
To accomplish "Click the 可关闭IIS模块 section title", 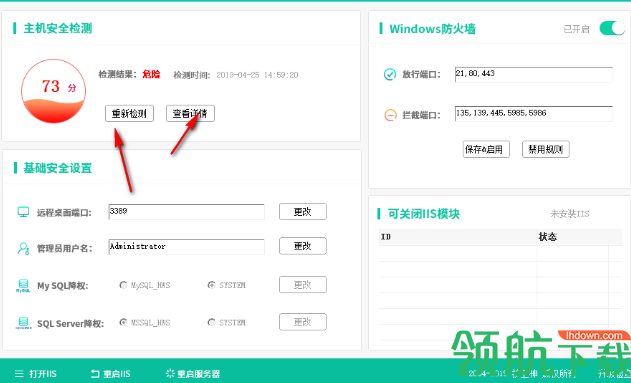I will tap(424, 214).
